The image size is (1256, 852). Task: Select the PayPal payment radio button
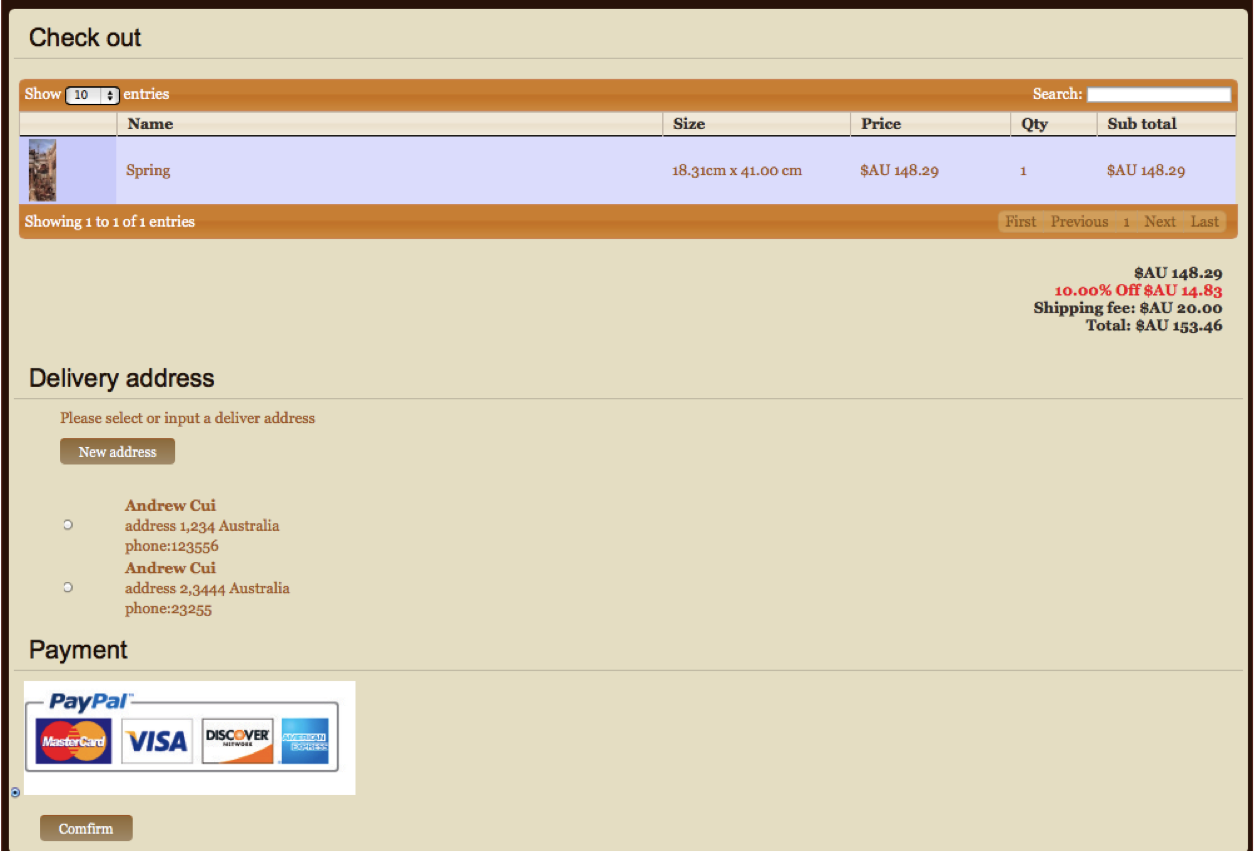click(15, 792)
